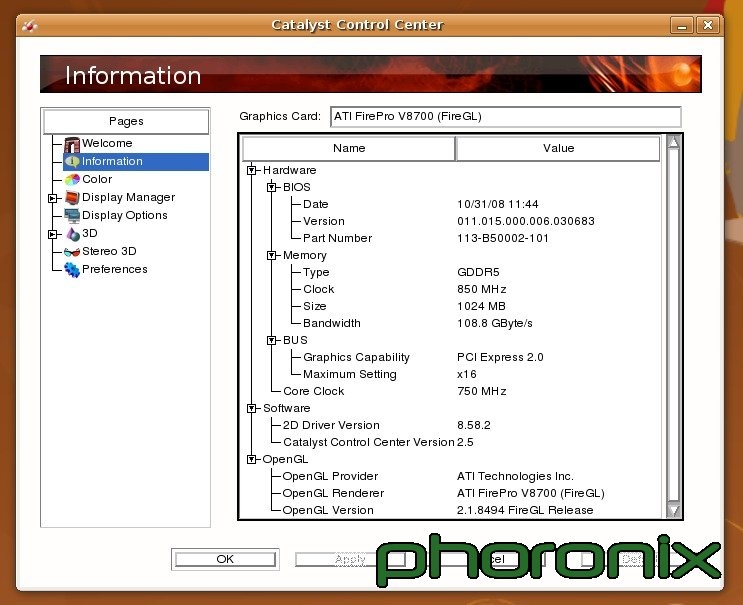The image size is (743, 605).
Task: Open the Display Manager page
Action: (x=128, y=197)
